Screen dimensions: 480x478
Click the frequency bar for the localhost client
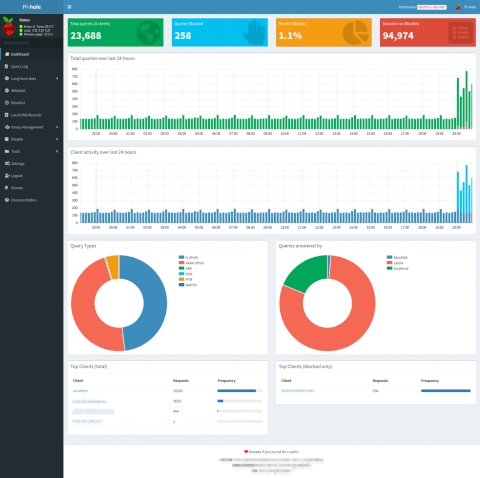click(240, 391)
